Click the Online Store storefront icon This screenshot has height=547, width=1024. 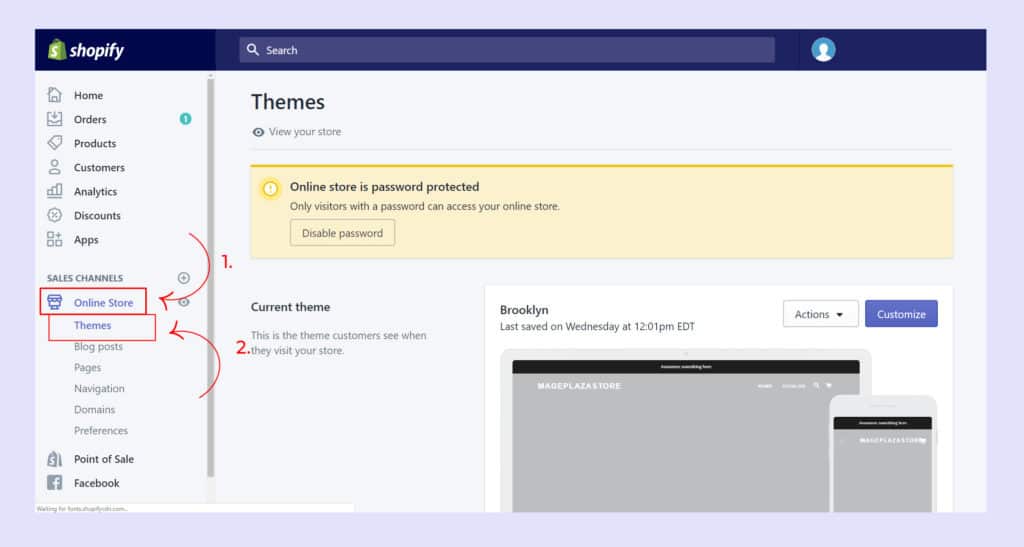55,302
